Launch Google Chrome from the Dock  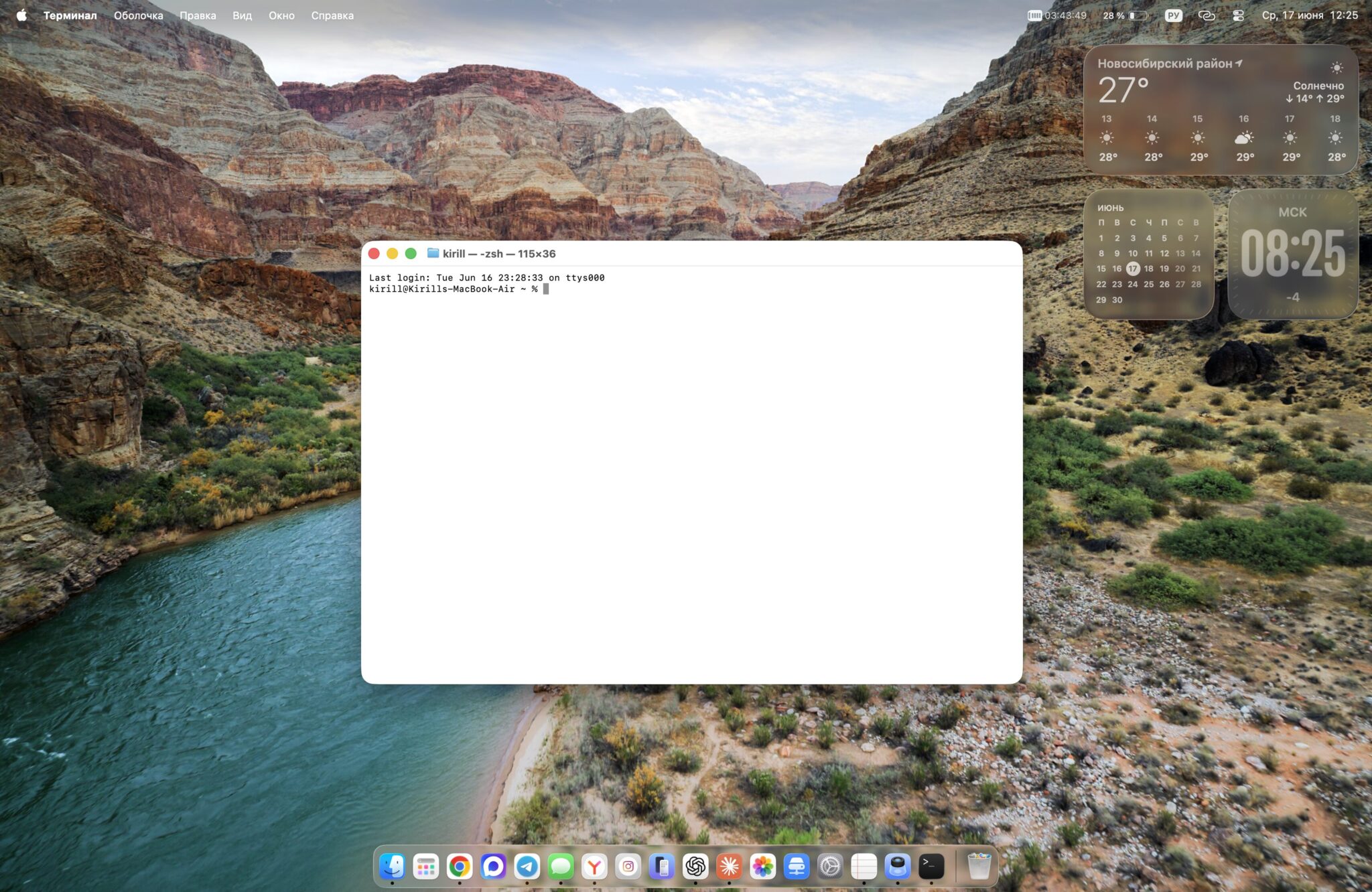pyautogui.click(x=460, y=867)
